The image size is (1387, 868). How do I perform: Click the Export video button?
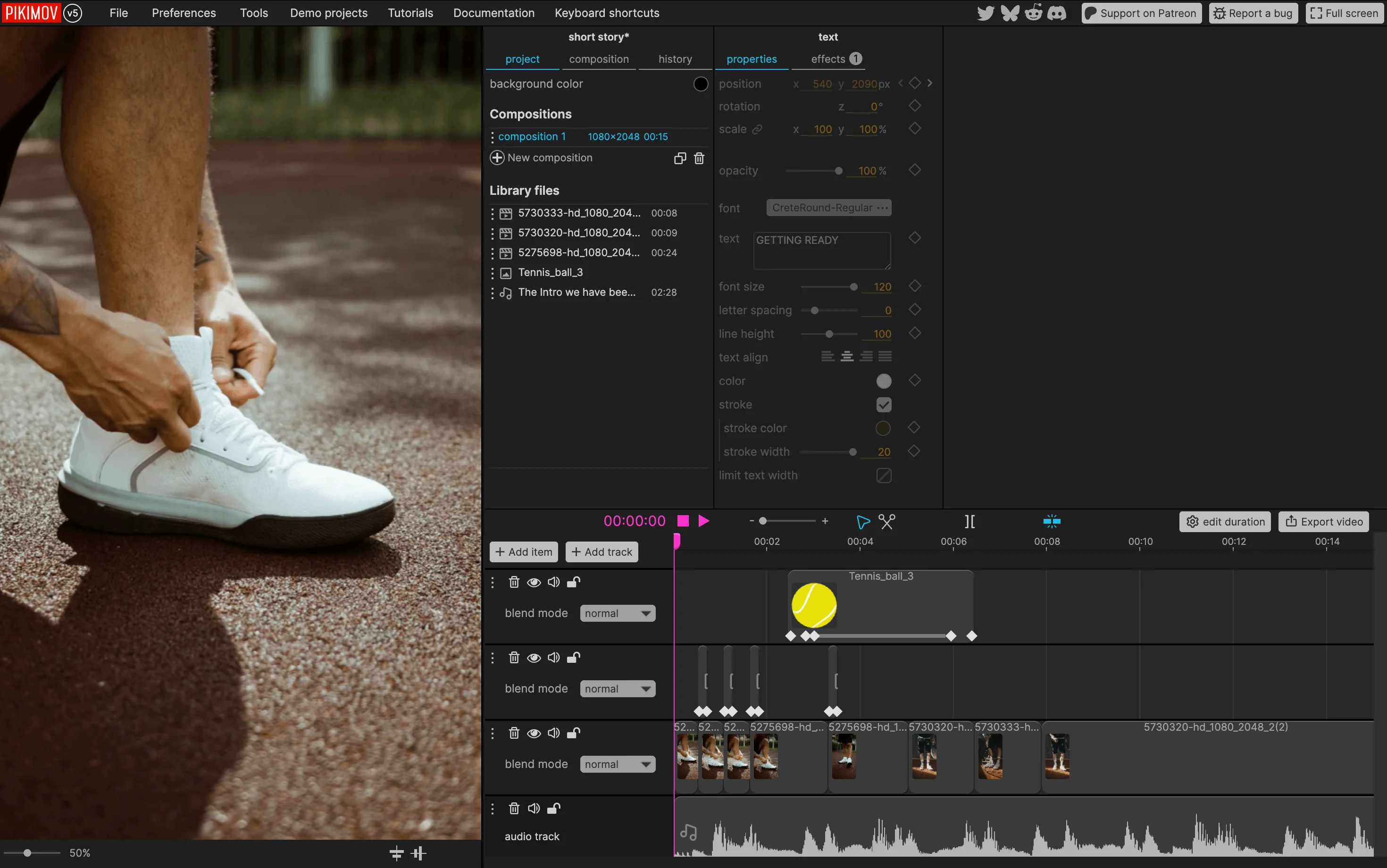click(x=1323, y=521)
